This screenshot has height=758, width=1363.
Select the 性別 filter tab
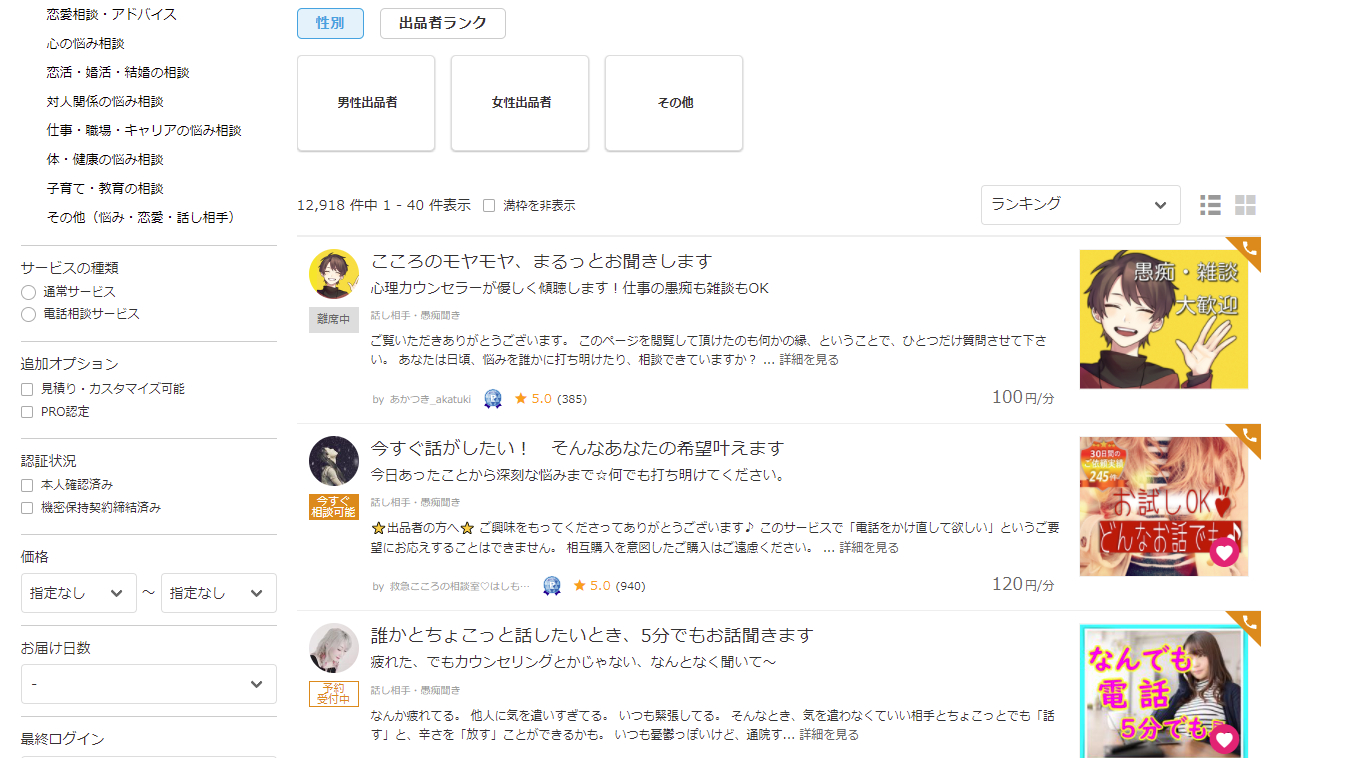click(x=330, y=23)
